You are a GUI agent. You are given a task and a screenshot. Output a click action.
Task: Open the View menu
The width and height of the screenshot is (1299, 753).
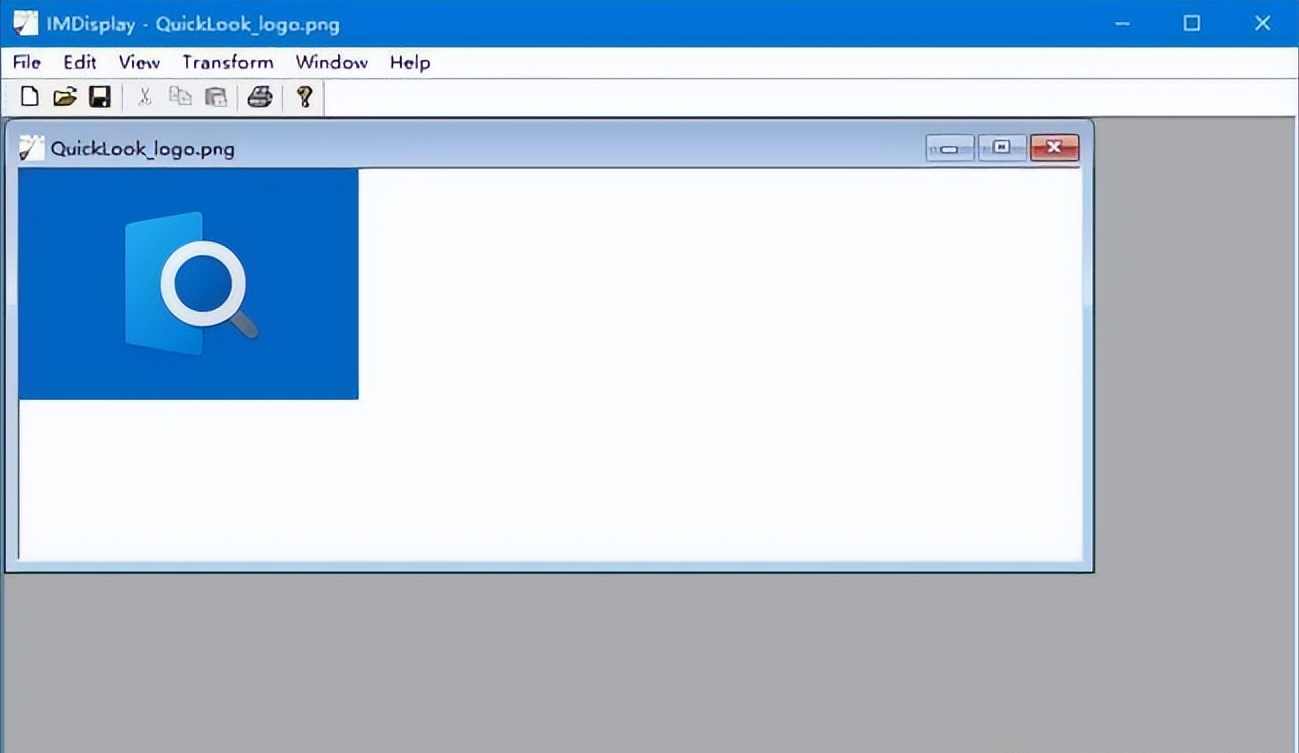coord(139,62)
